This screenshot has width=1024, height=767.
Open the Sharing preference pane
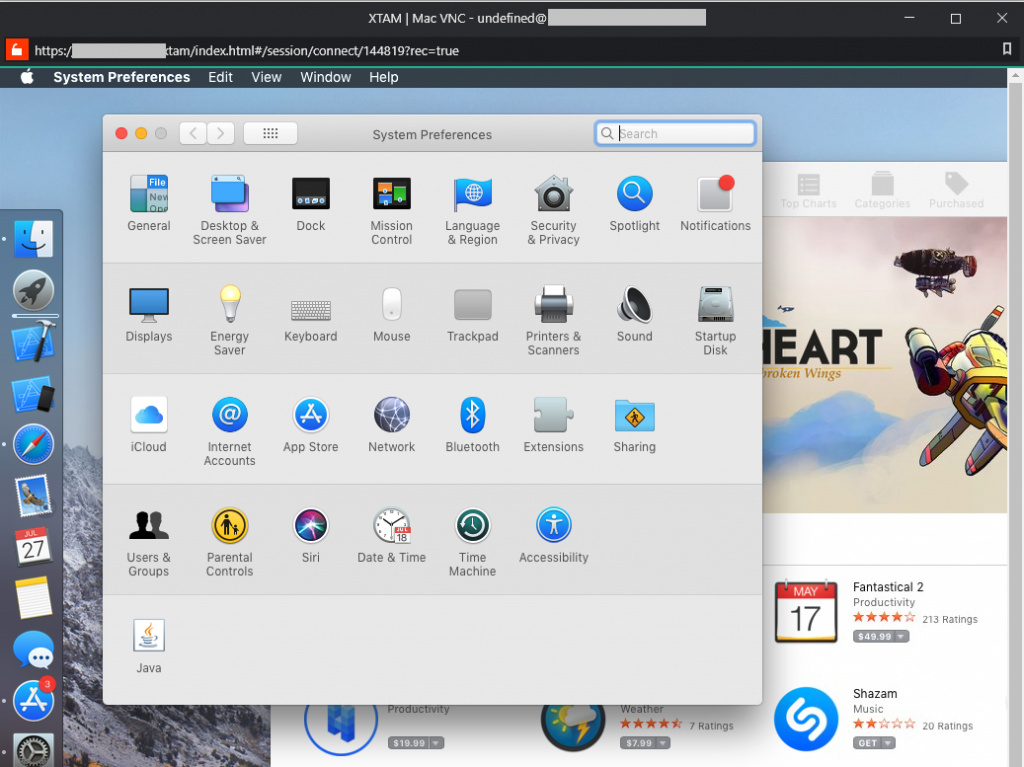(x=634, y=418)
